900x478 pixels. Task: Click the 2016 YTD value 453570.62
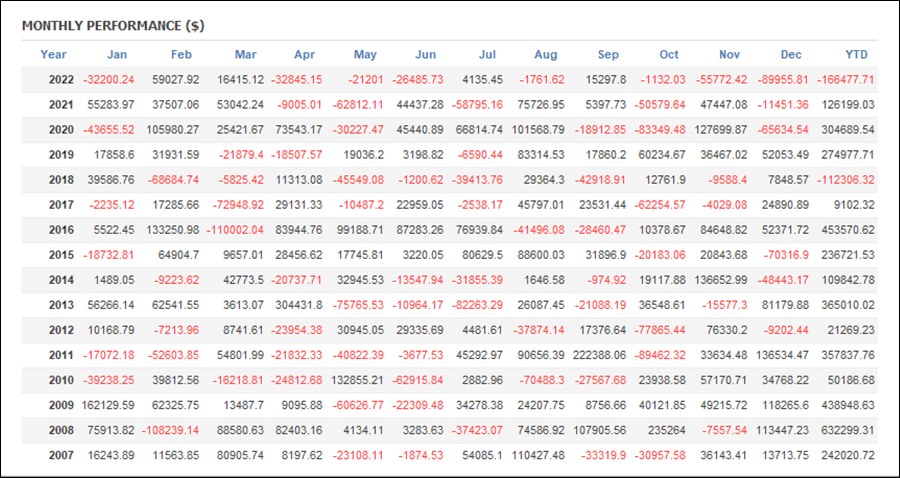click(848, 230)
